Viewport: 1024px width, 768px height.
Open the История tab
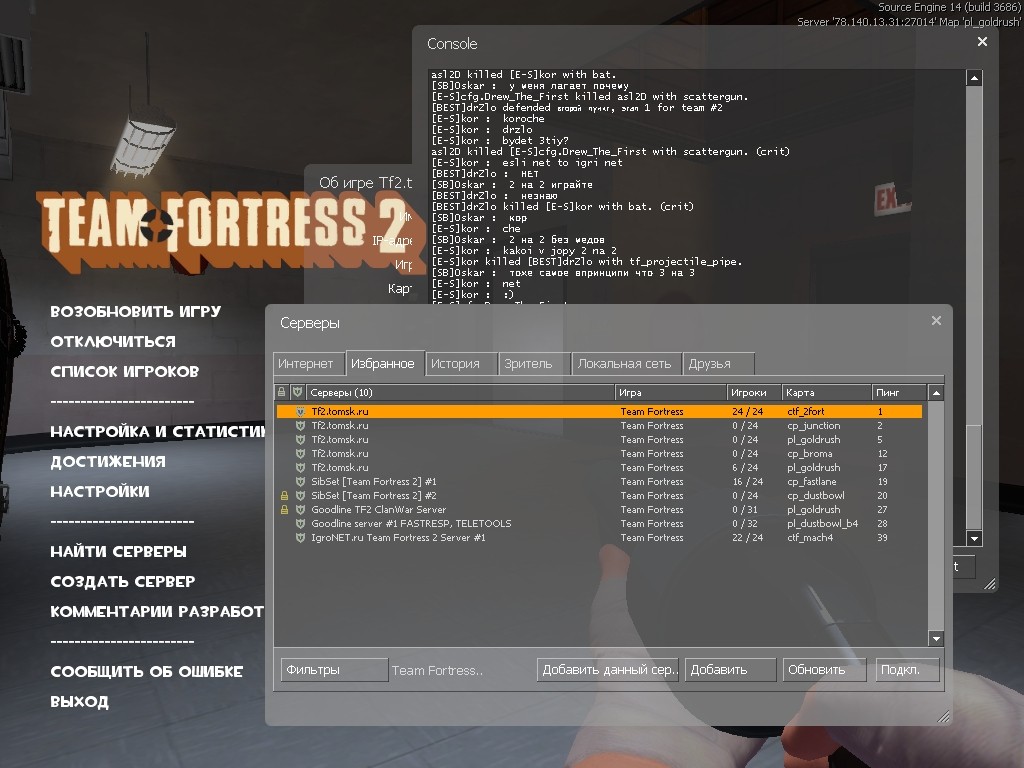click(461, 364)
